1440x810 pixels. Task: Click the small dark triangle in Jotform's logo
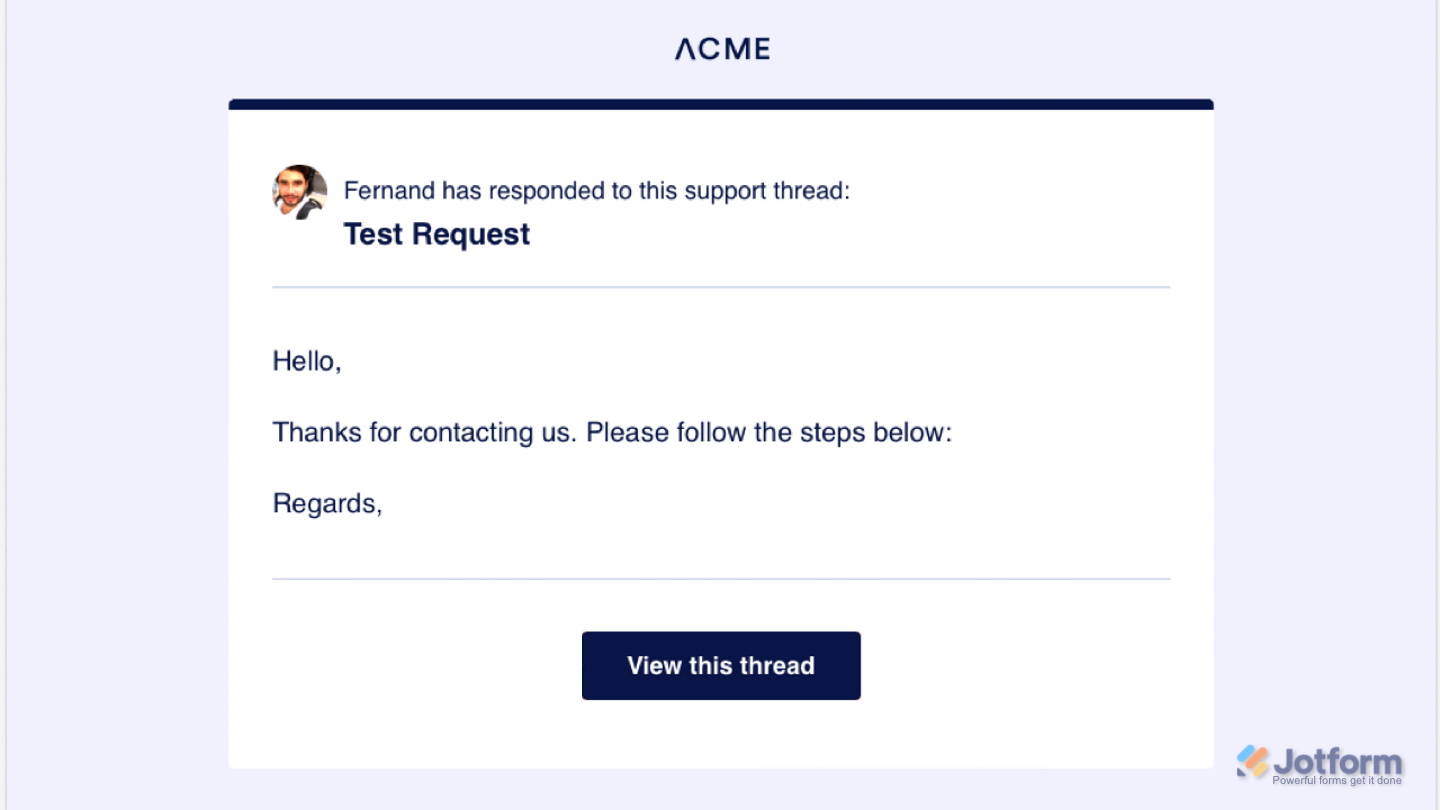coord(1242,774)
